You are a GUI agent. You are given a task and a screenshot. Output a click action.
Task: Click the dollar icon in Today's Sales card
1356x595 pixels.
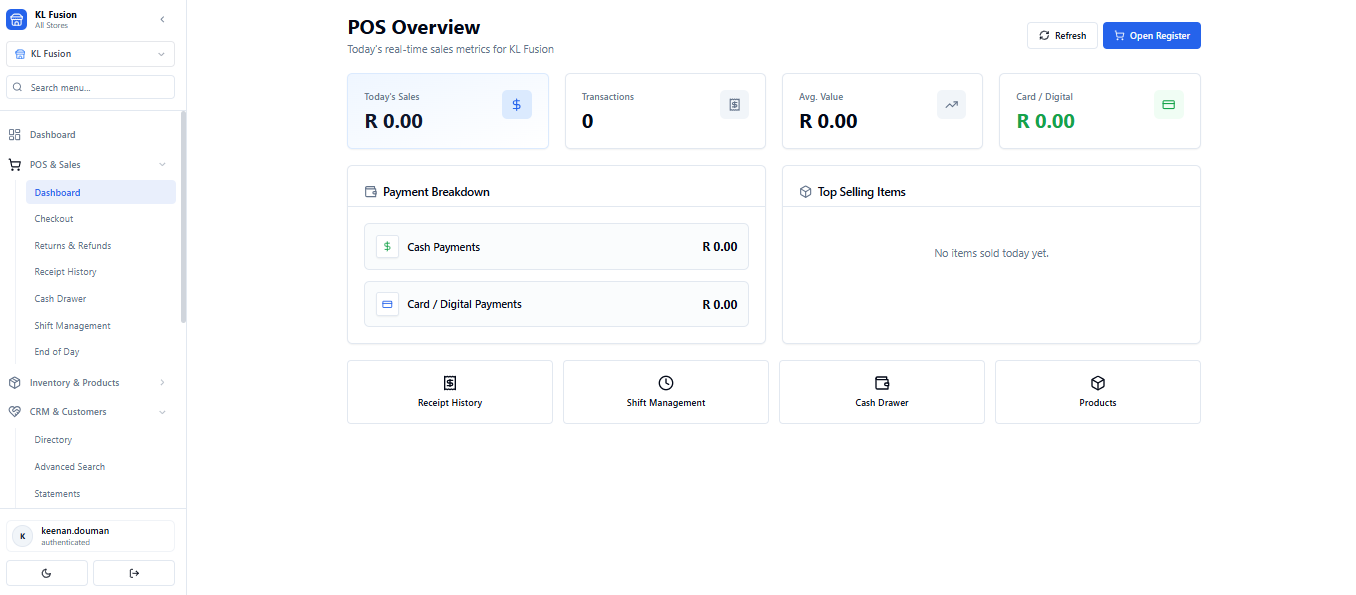516,104
